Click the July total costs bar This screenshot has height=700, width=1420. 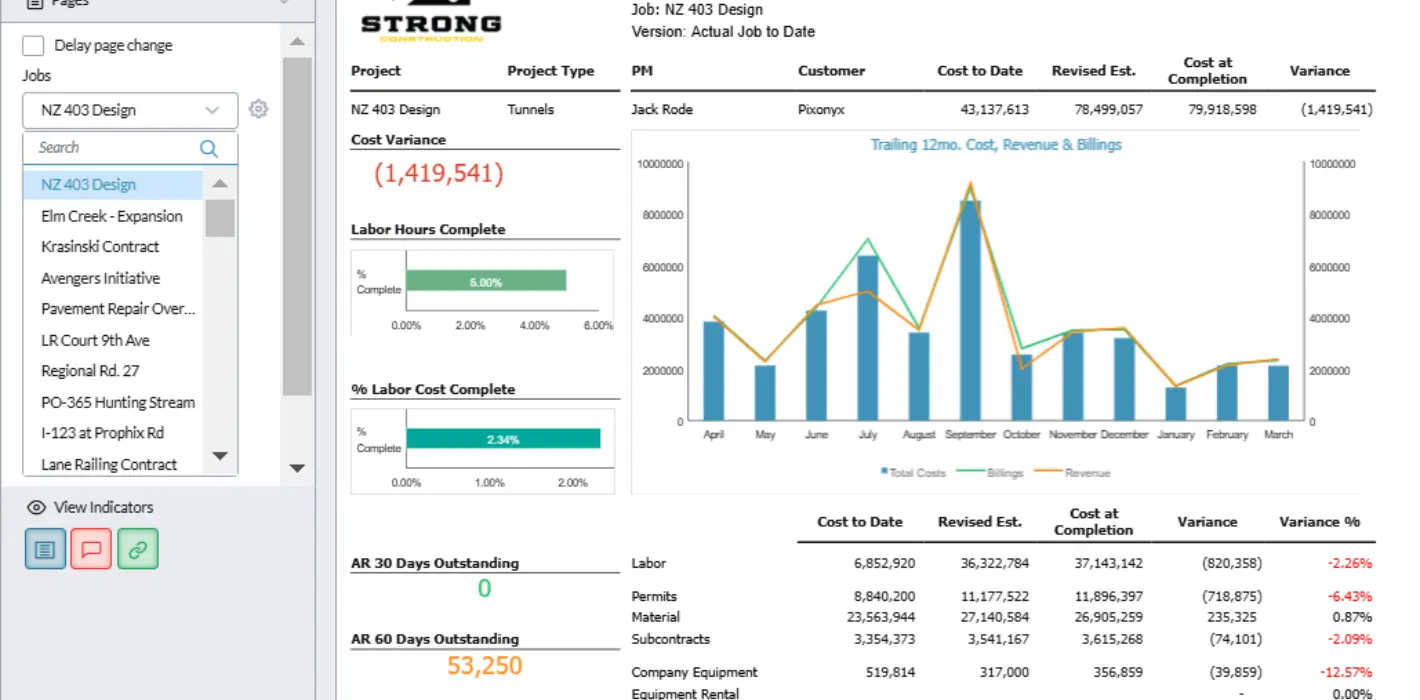click(868, 338)
